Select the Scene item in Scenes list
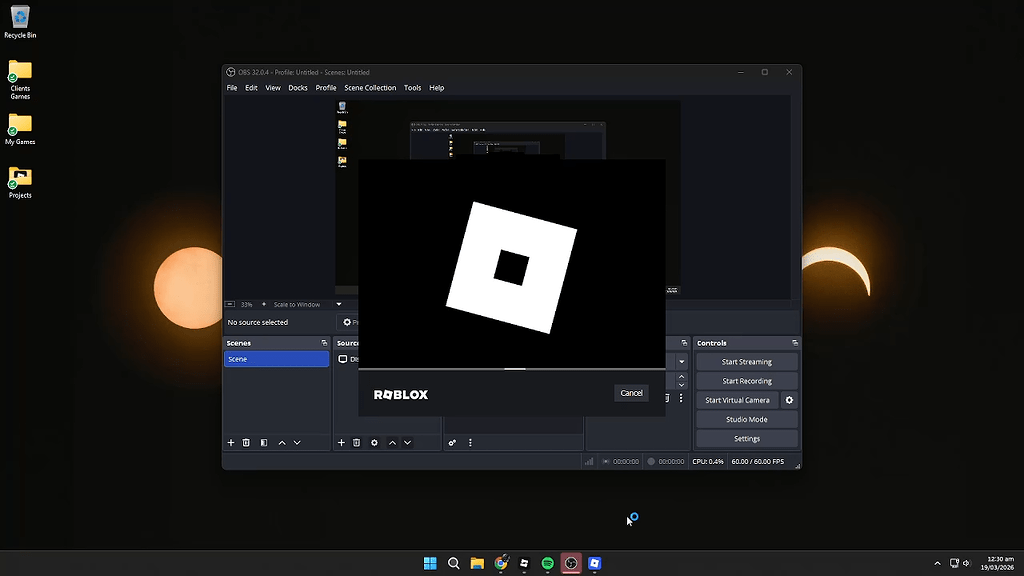 click(276, 359)
